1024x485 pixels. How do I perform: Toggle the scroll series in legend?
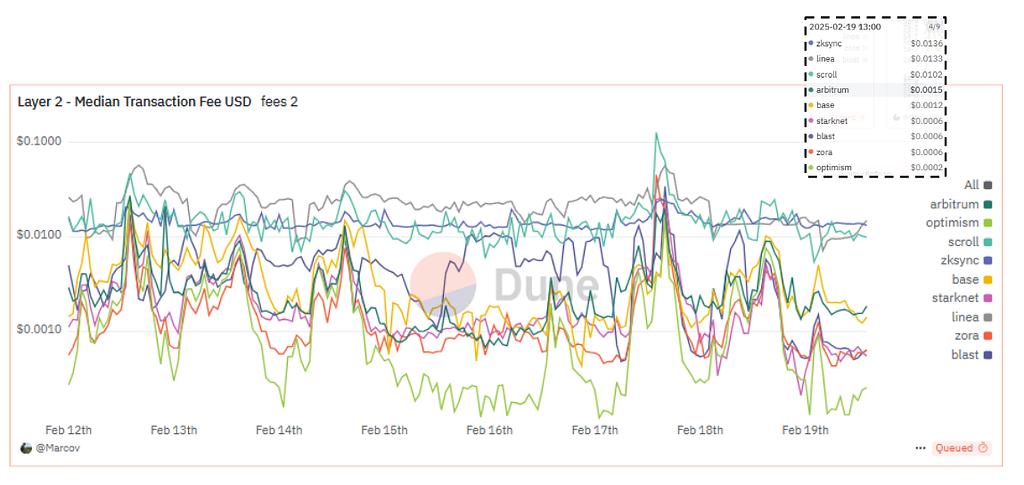(x=969, y=242)
